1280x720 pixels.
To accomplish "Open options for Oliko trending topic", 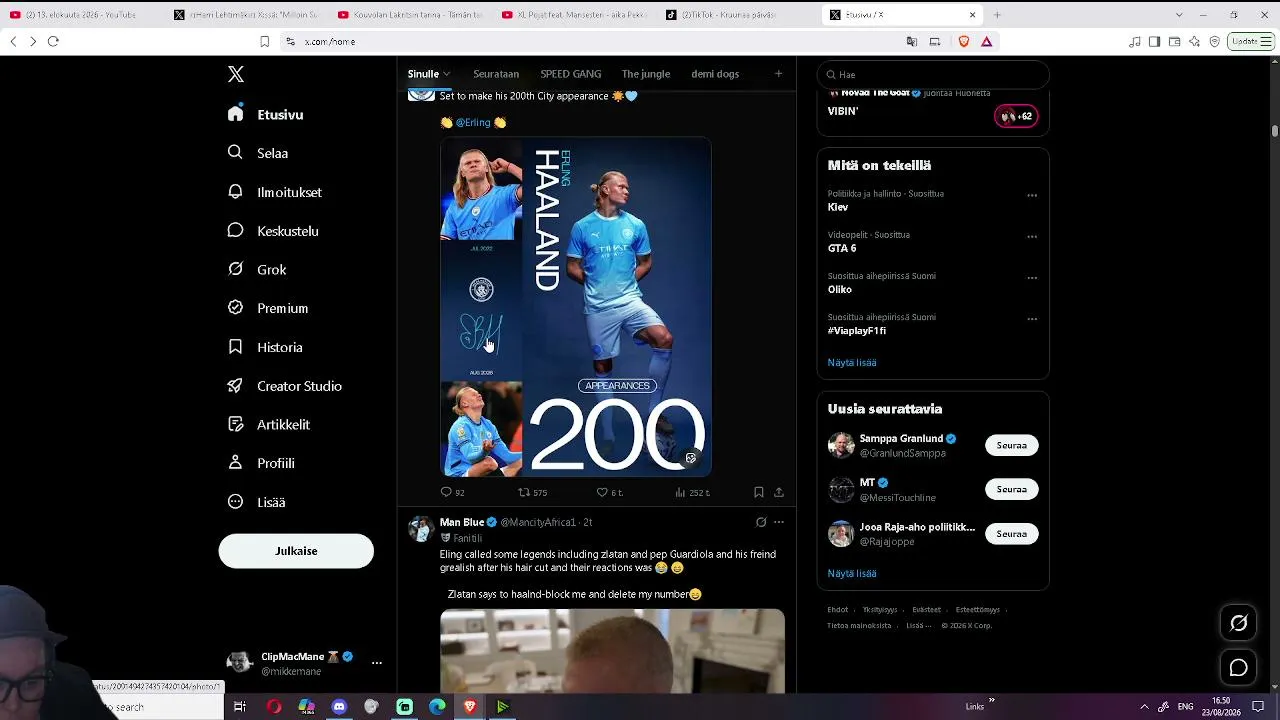I will 1032,277.
